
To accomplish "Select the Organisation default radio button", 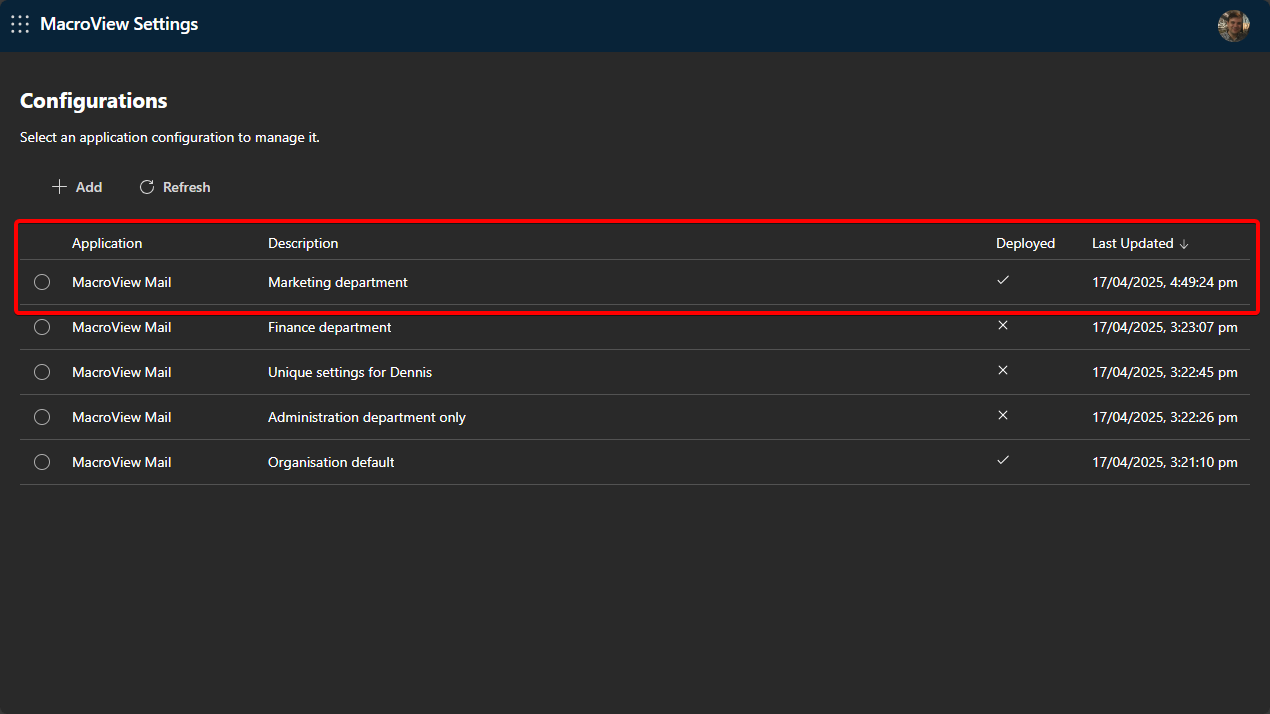I will click(x=42, y=462).
